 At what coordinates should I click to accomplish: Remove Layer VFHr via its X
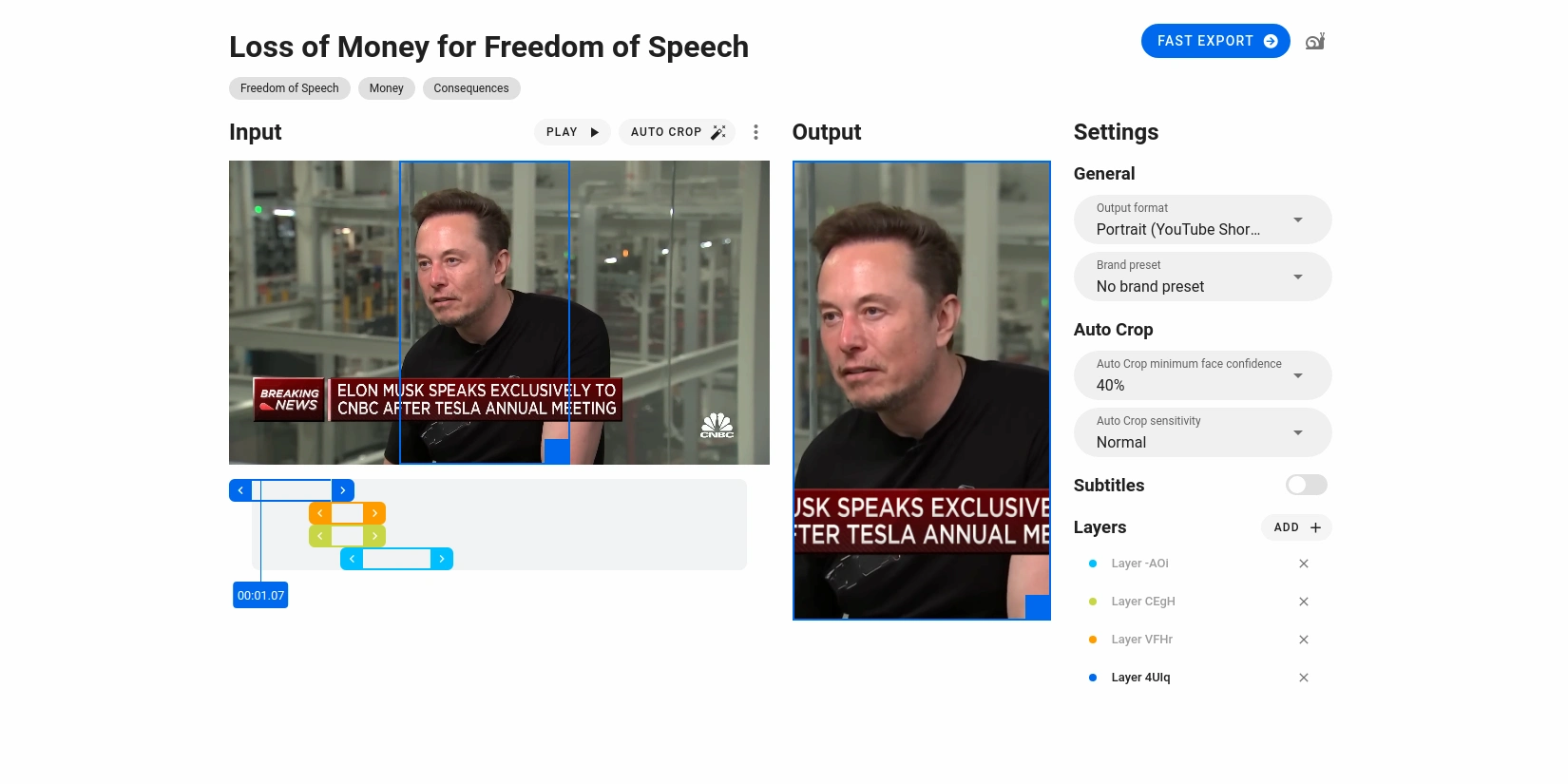tap(1304, 640)
